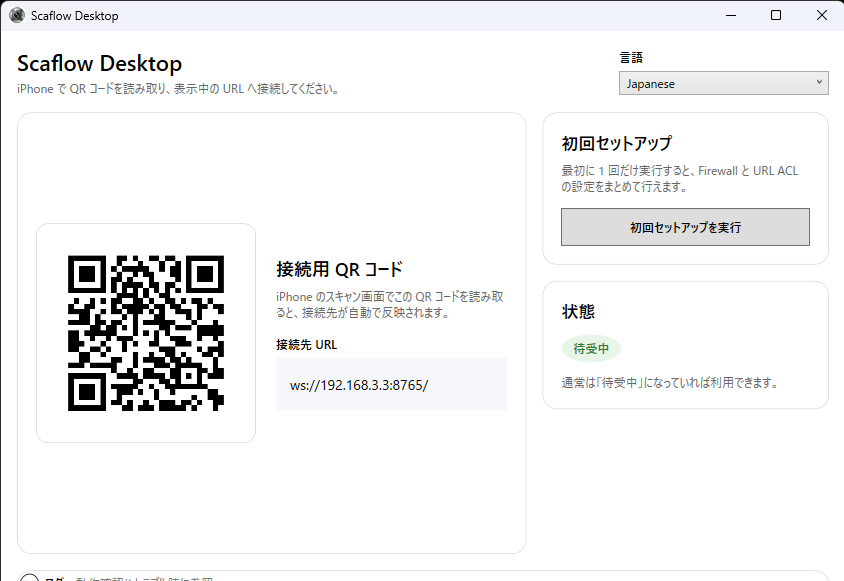
Task: Click the Firewall and URL ACL description text
Action: click(680, 179)
